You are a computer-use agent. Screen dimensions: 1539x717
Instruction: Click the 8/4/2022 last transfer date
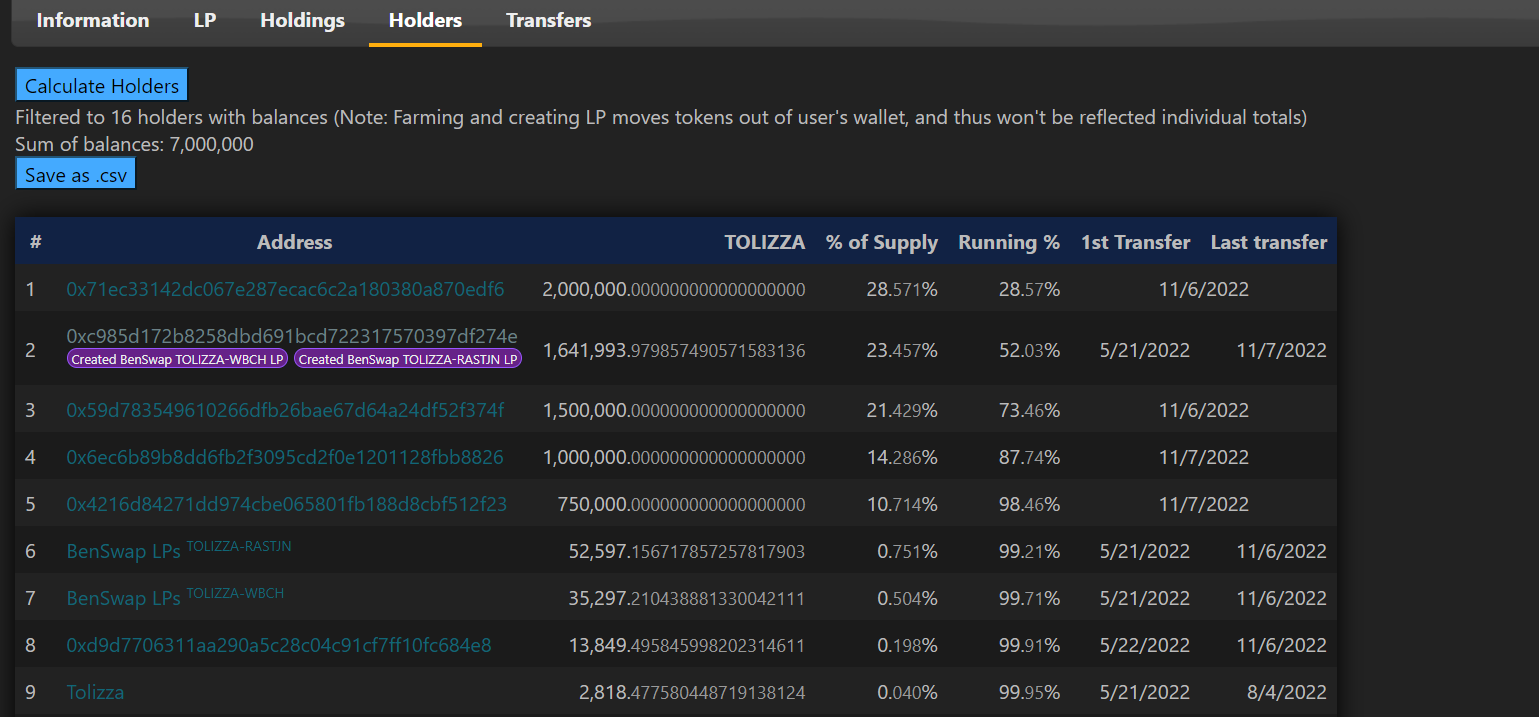[x=1285, y=692]
